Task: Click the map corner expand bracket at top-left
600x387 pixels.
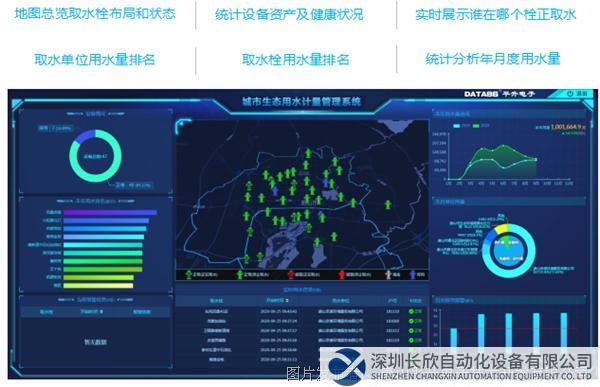Action: [183, 126]
